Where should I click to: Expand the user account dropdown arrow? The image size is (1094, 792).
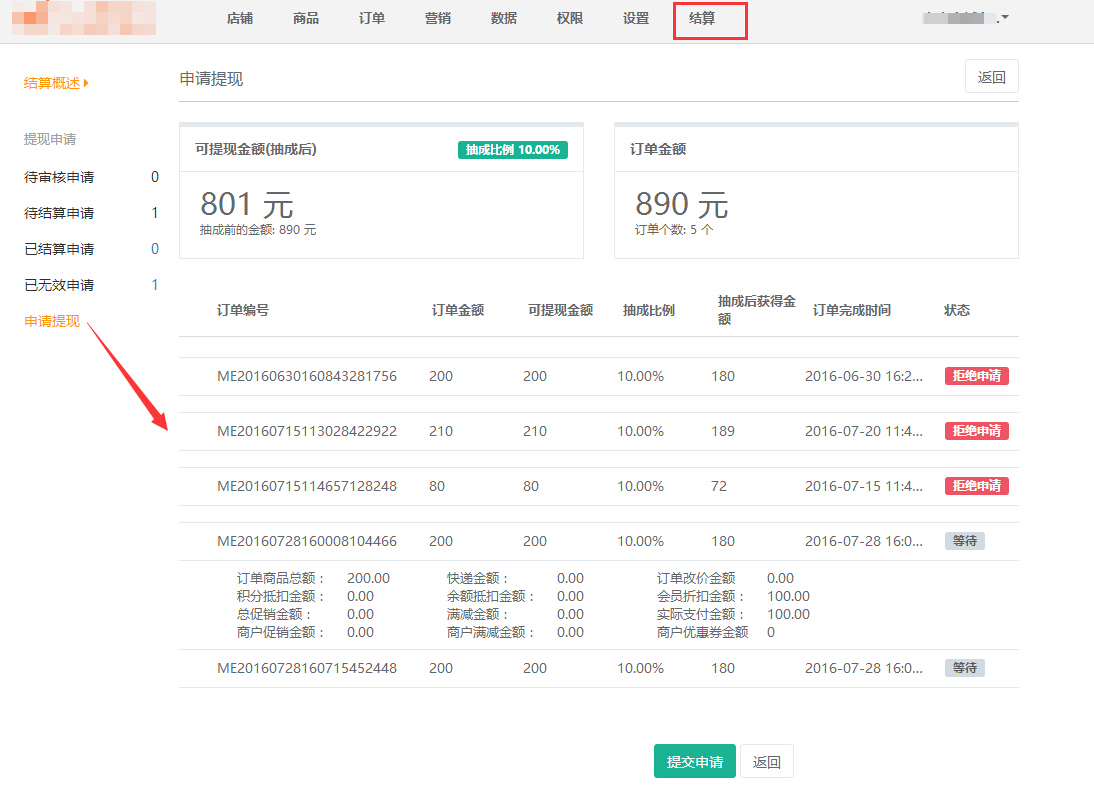(x=1004, y=19)
